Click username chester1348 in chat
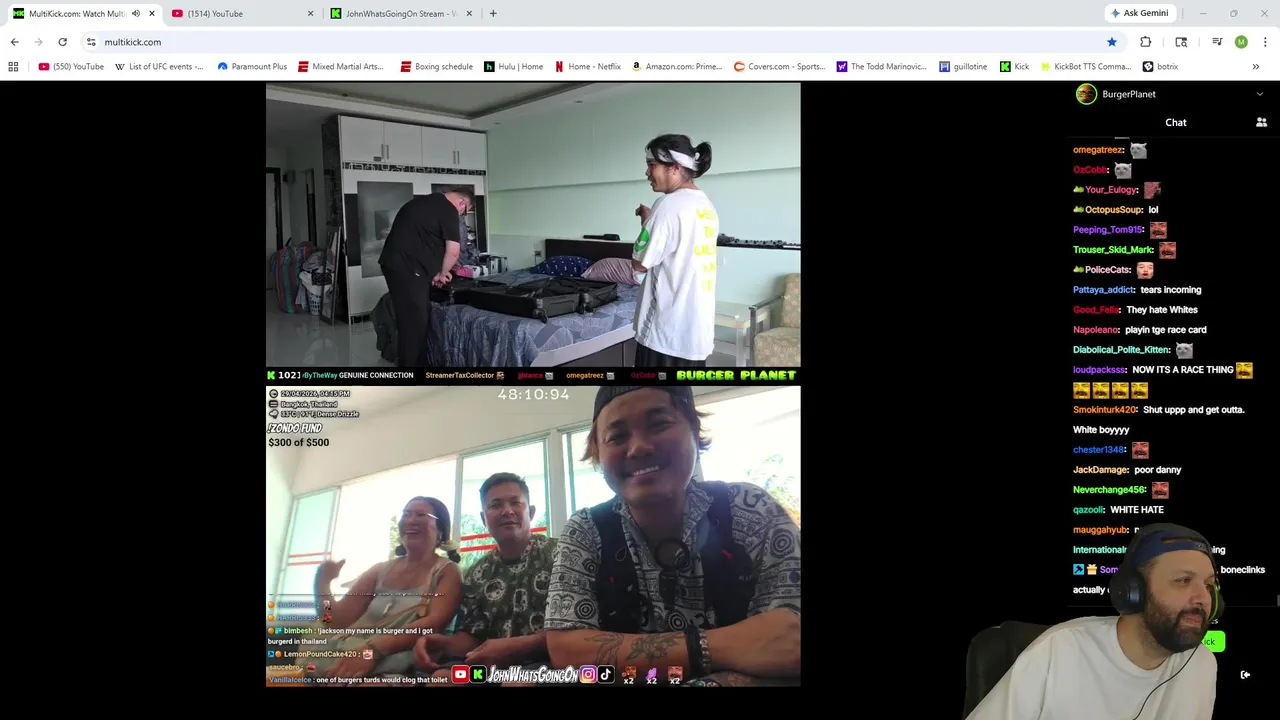Image resolution: width=1280 pixels, height=720 pixels. coord(1099,450)
